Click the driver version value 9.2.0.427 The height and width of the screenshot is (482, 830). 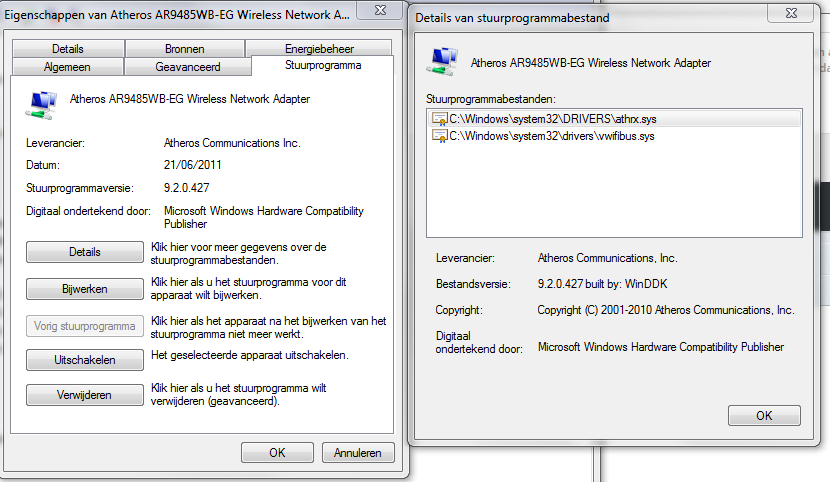click(186, 188)
